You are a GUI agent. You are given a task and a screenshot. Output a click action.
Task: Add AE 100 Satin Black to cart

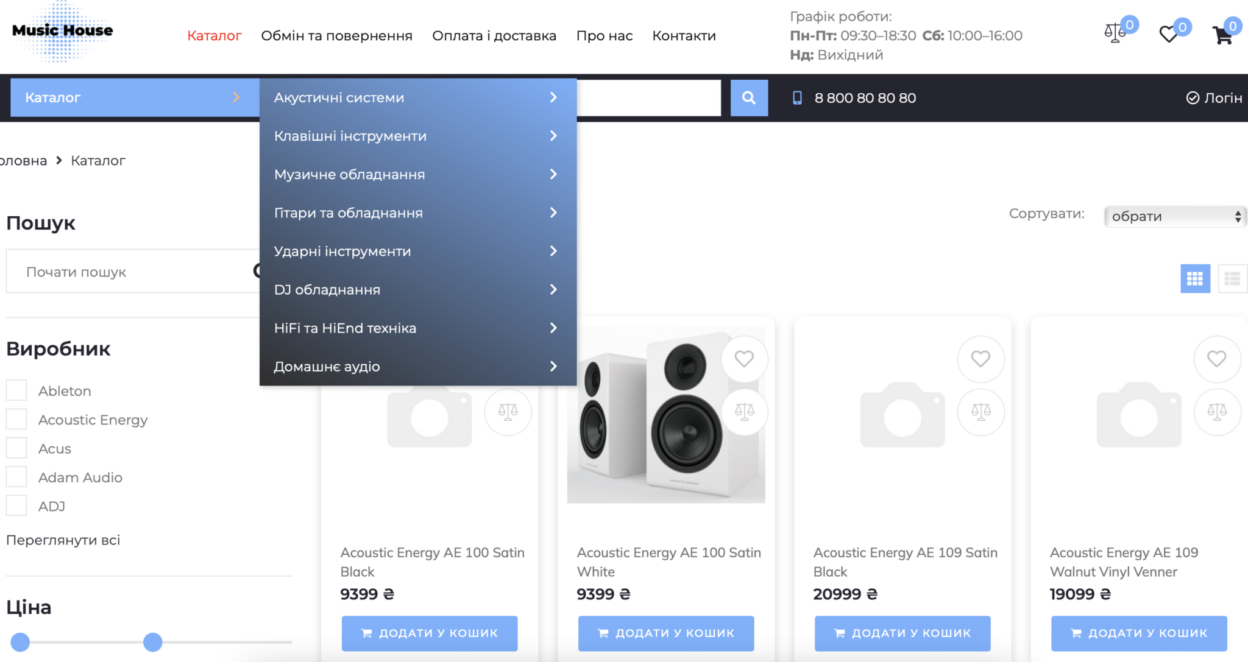[x=429, y=633]
